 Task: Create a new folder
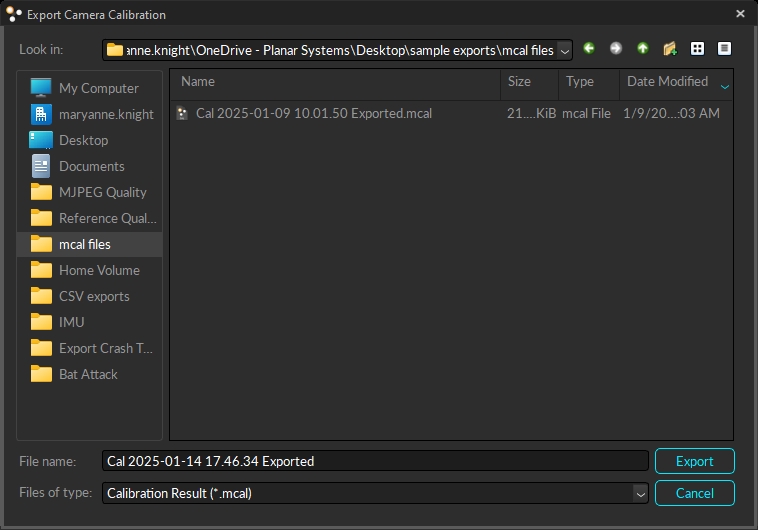pyautogui.click(x=670, y=48)
